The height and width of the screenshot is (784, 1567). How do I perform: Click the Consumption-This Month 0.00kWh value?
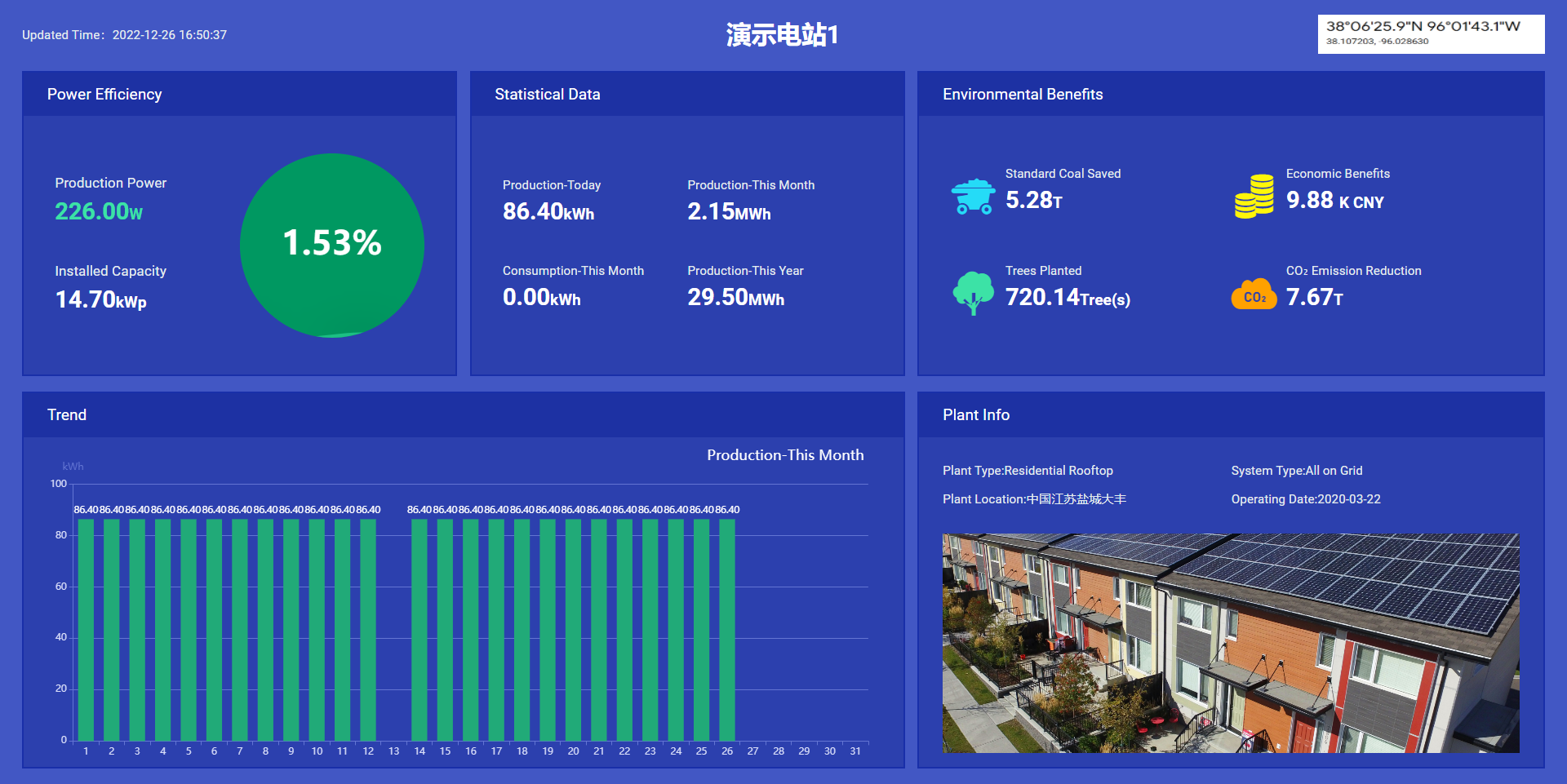[542, 298]
